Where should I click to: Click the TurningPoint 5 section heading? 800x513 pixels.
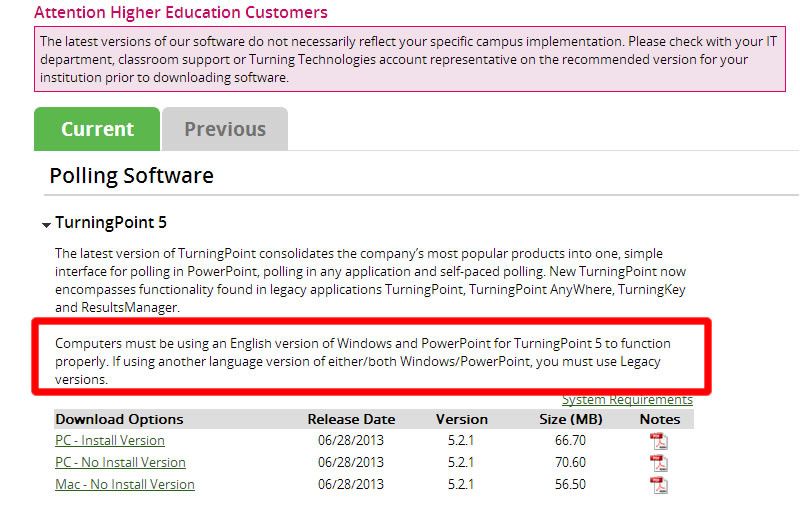coord(111,223)
